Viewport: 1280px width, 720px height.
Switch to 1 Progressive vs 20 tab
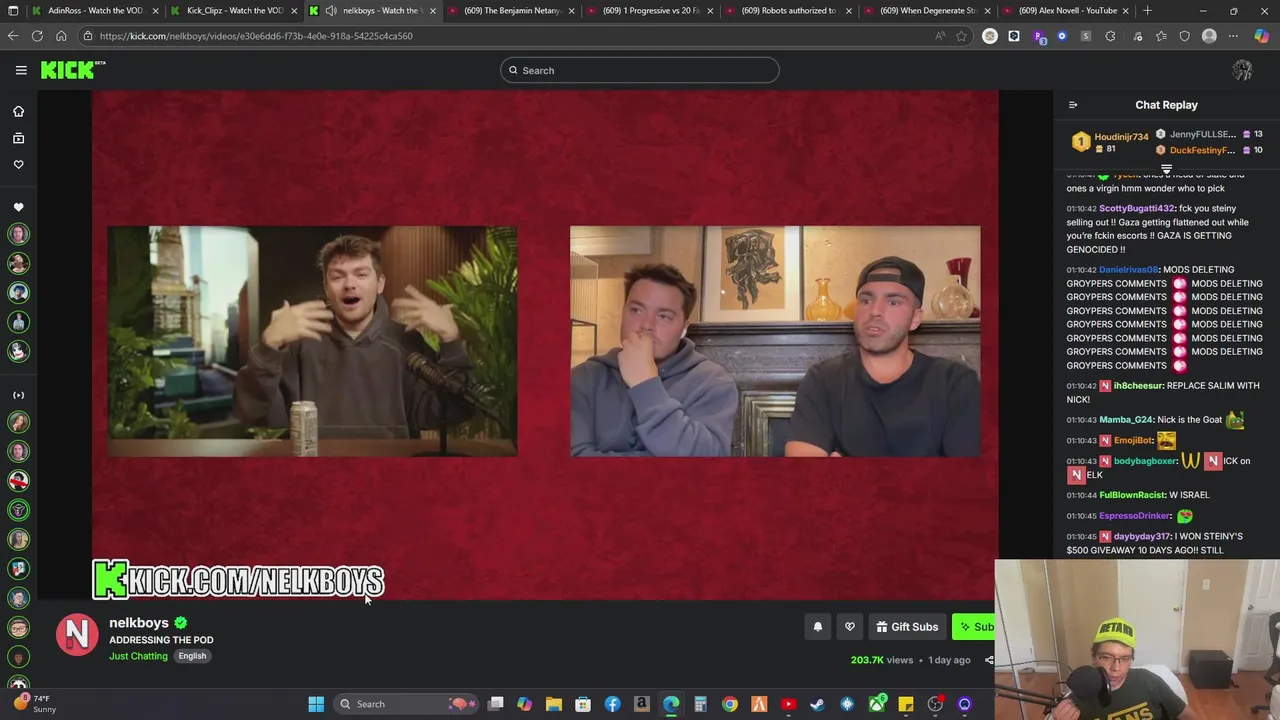click(x=649, y=11)
